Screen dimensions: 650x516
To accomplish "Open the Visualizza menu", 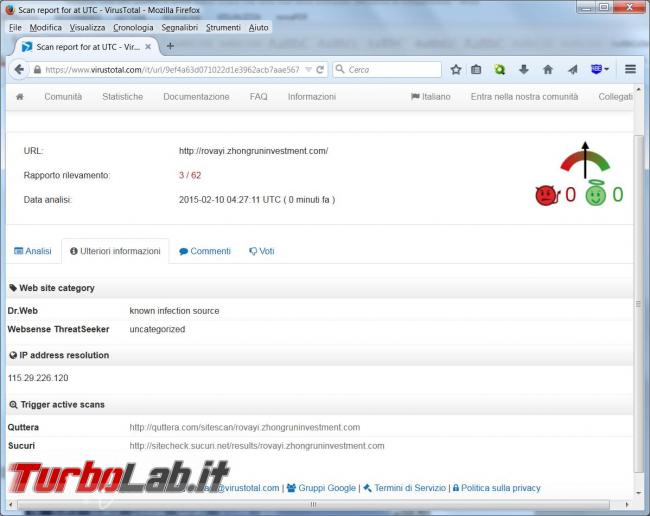I will click(x=87, y=27).
